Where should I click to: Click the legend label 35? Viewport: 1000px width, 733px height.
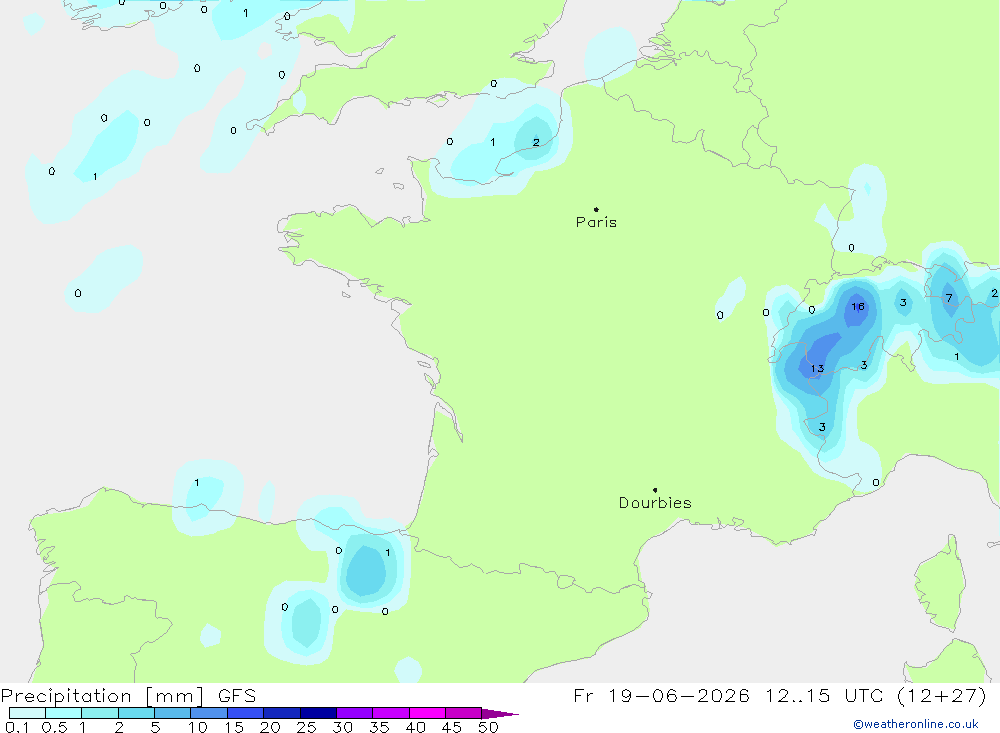pos(379,727)
